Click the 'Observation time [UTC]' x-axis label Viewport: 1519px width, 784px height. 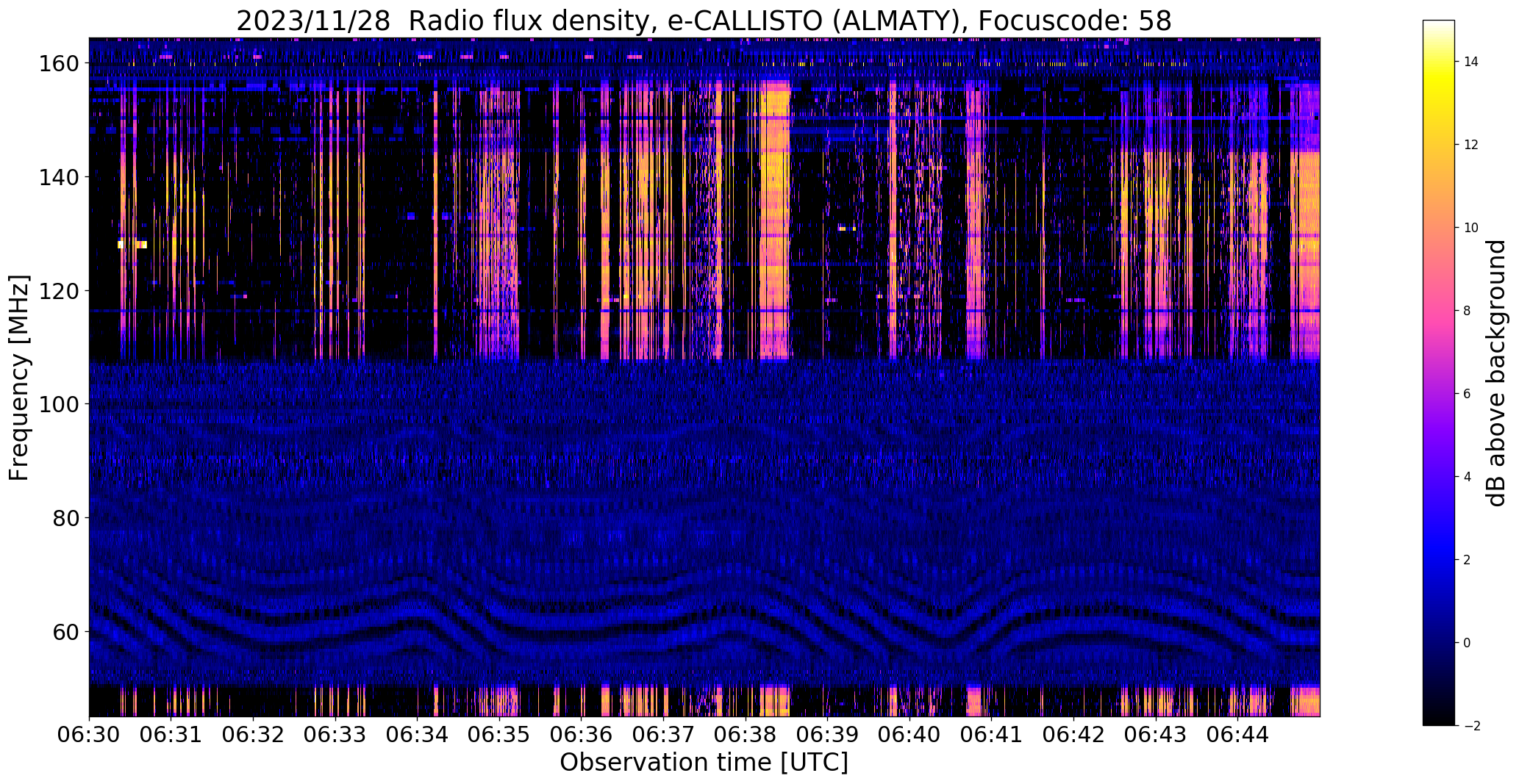coord(704,762)
